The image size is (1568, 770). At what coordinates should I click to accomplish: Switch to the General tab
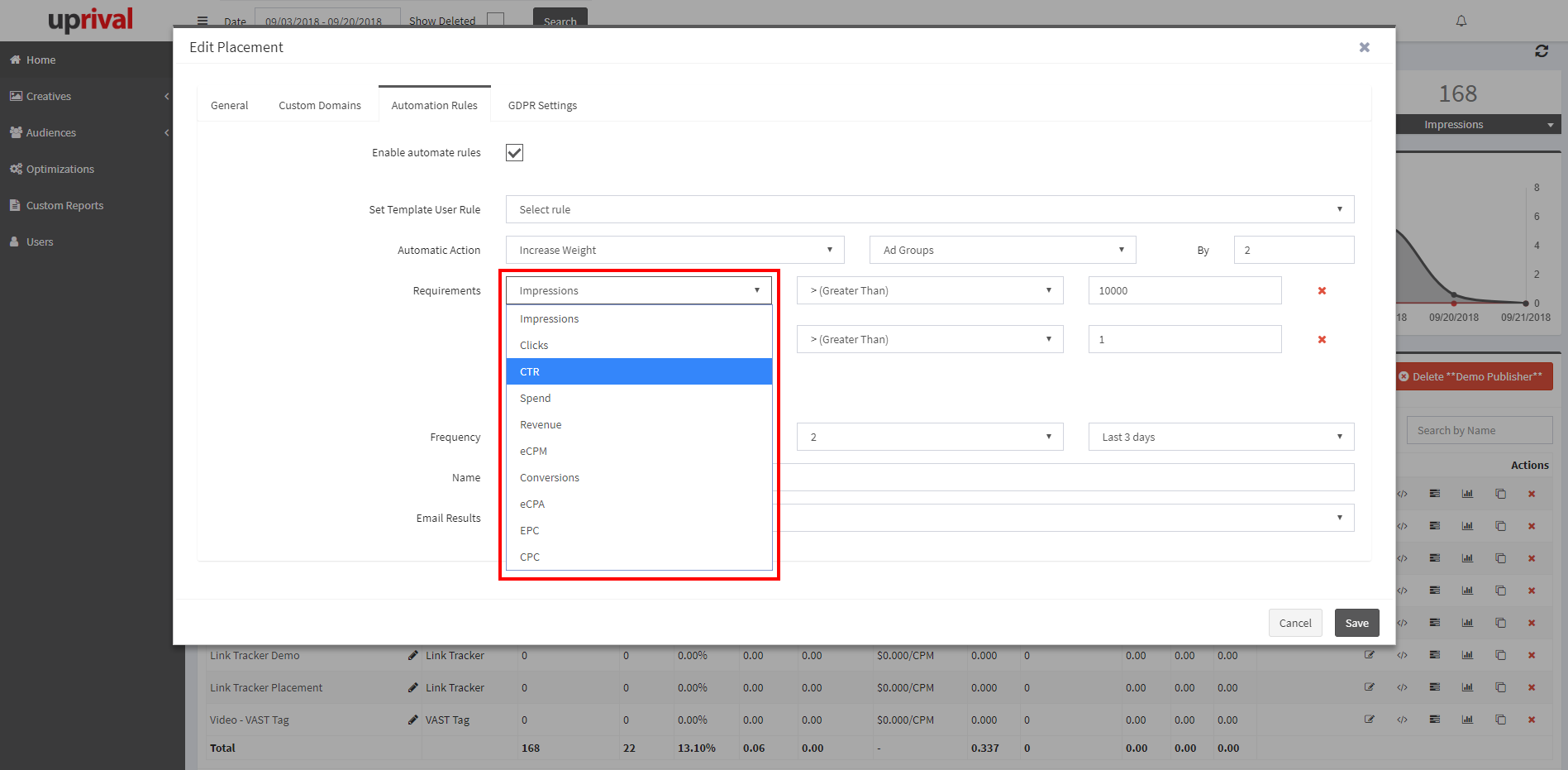point(229,105)
